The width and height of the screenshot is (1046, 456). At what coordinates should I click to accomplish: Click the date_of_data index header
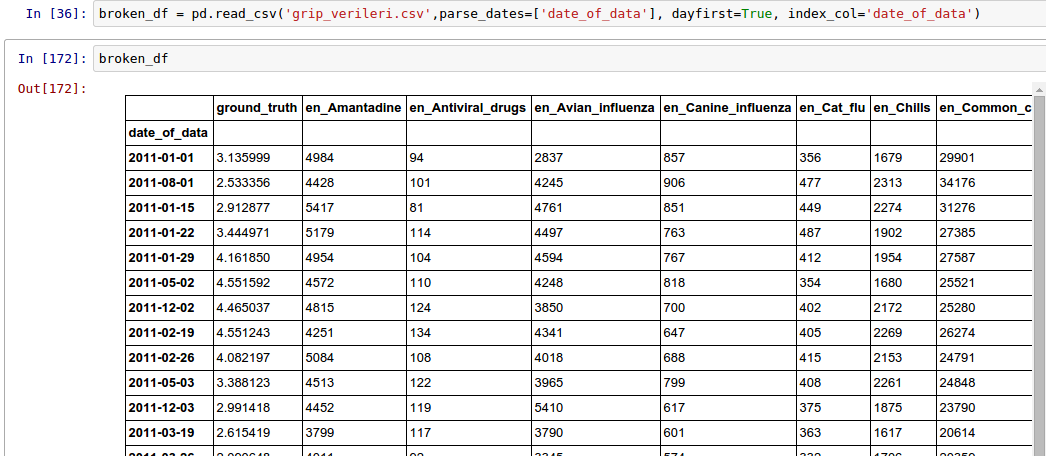tap(168, 132)
